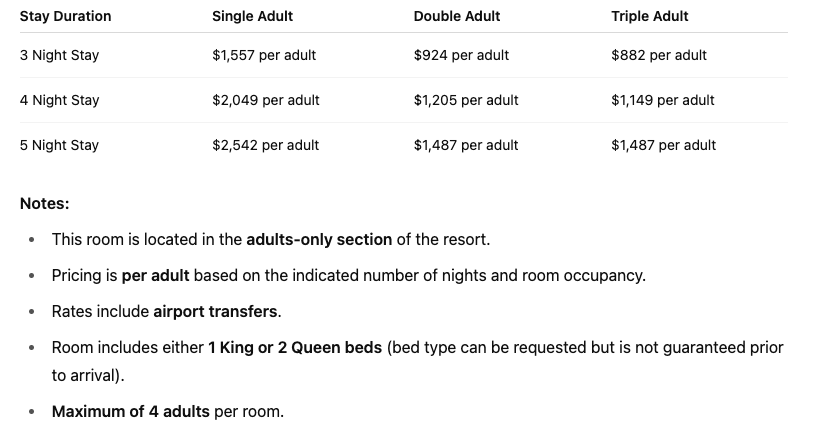Click the Double Adult 5 night $1,487 cell
The width and height of the screenshot is (813, 442).
pyautogui.click(x=465, y=145)
